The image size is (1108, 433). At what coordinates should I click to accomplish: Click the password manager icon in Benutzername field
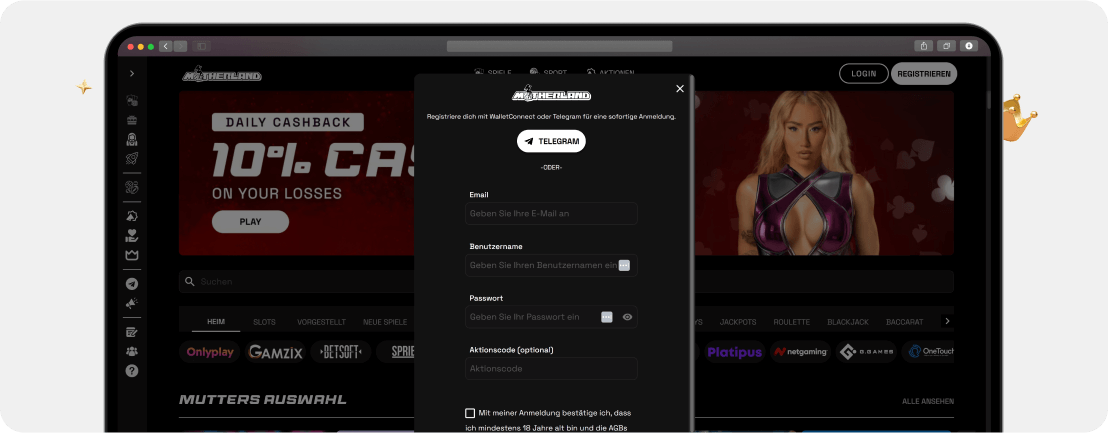[624, 265]
